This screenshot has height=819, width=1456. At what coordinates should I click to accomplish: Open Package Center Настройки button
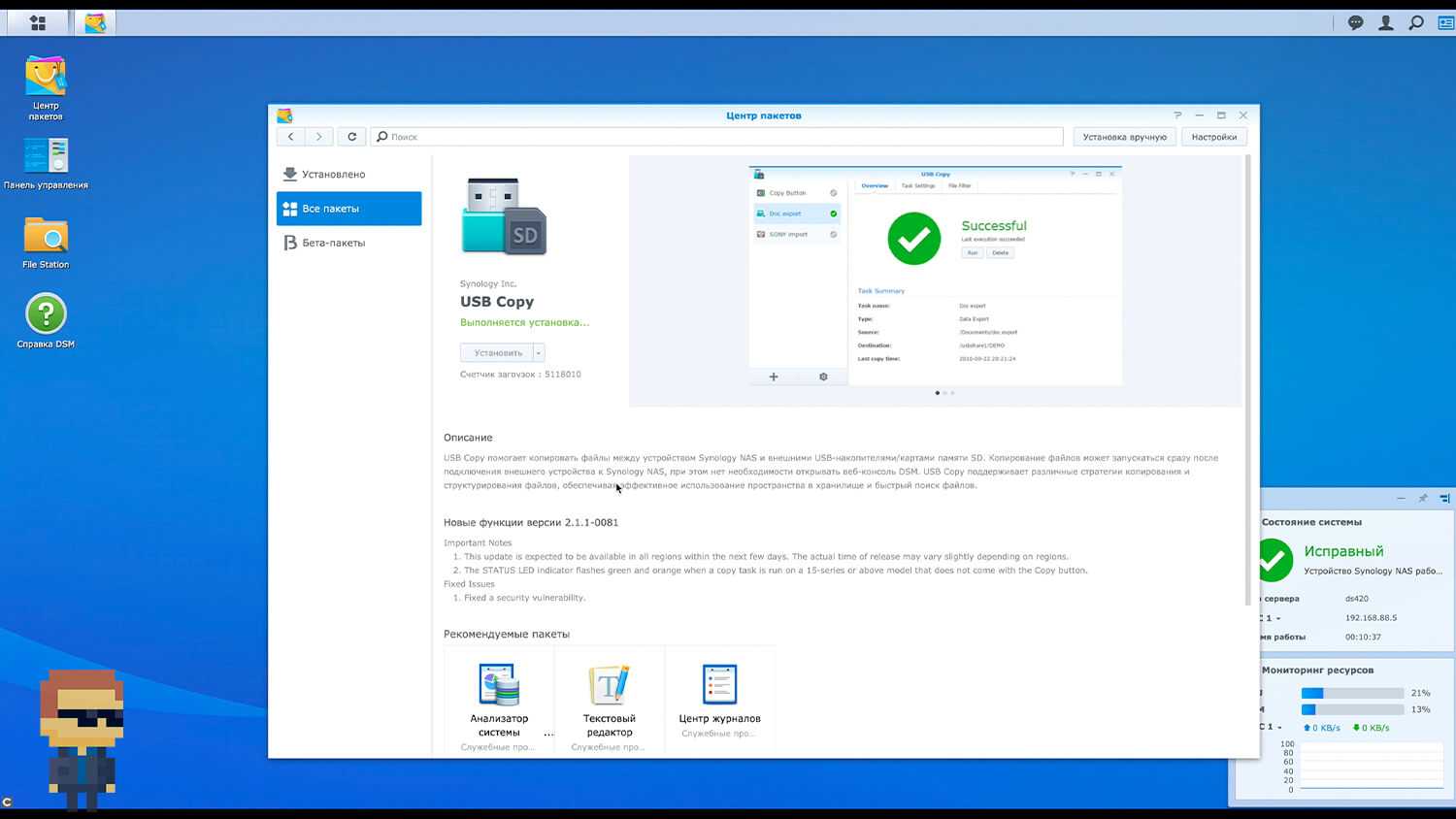(x=1213, y=137)
